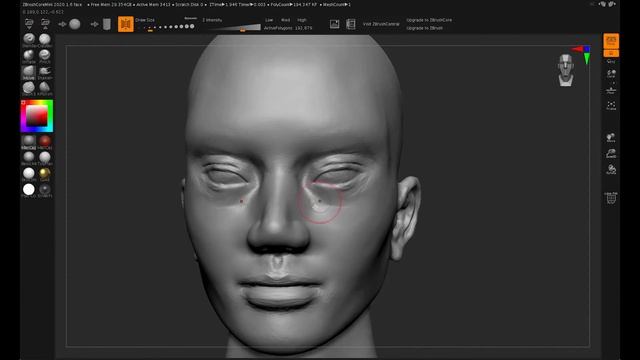The width and height of the screenshot is (640, 360).
Task: Activate the Zoom3D navigation button
Action: coord(611,154)
